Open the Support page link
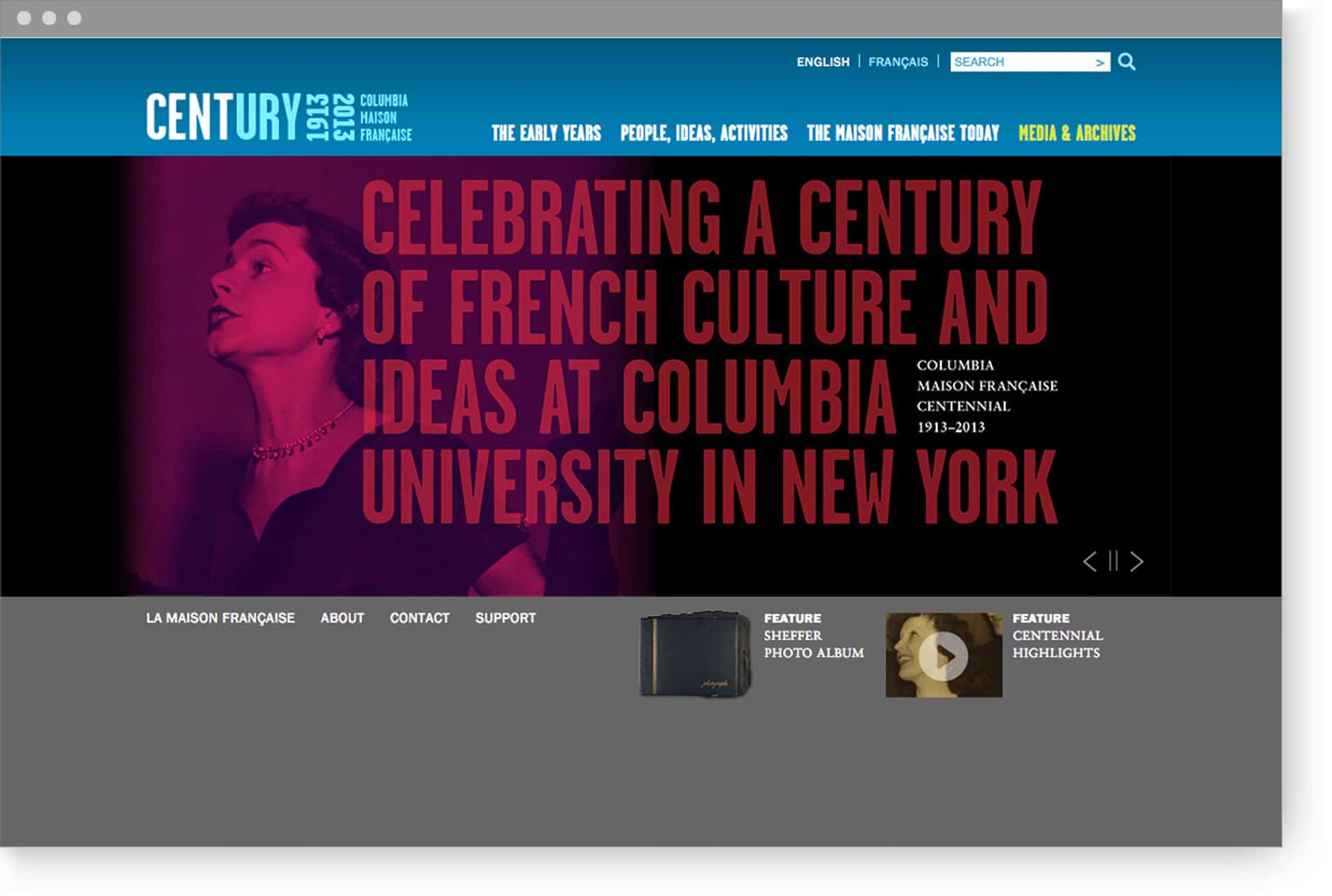The height and width of the screenshot is (896, 1332). (x=505, y=618)
